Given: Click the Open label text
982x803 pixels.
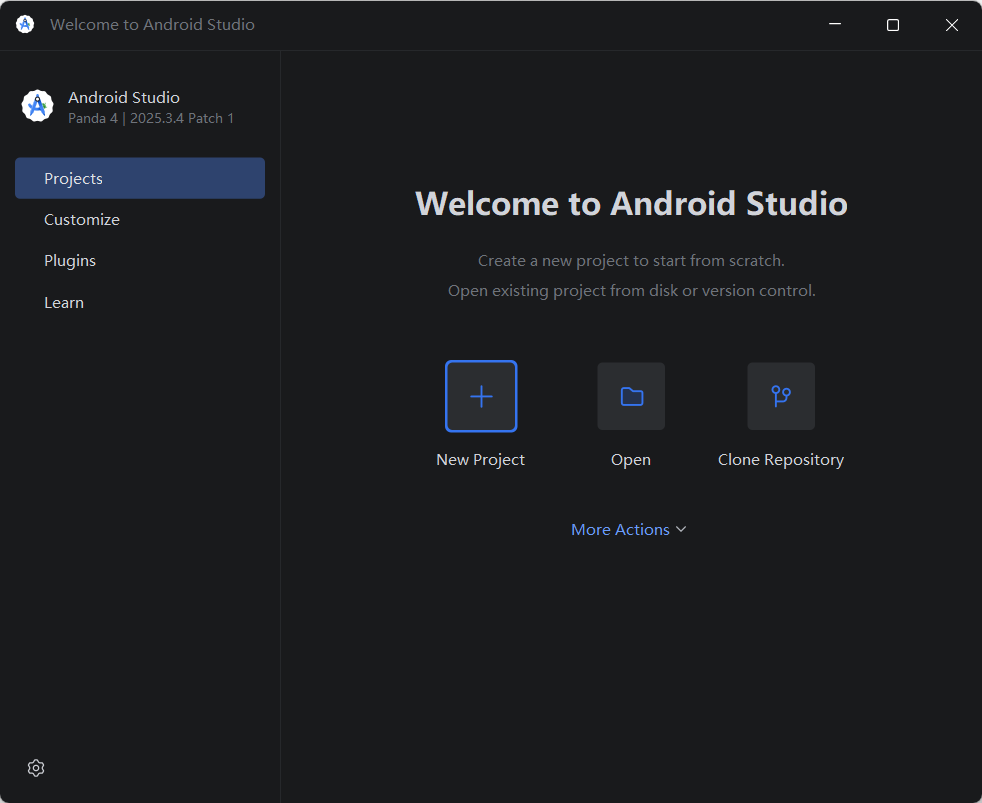Looking at the screenshot, I should (x=631, y=460).
